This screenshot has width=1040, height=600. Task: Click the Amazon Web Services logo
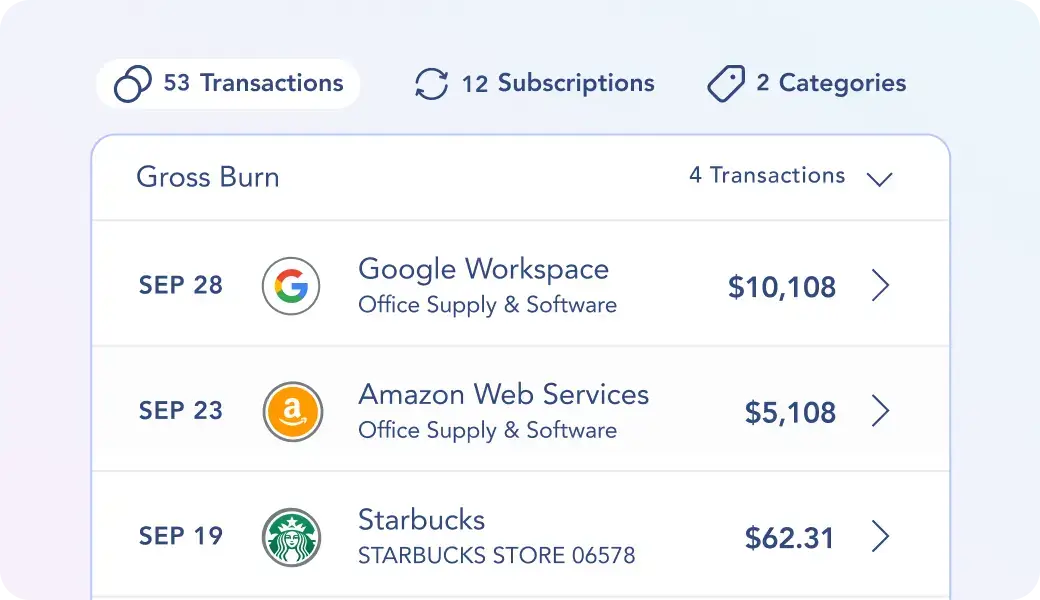coord(291,411)
